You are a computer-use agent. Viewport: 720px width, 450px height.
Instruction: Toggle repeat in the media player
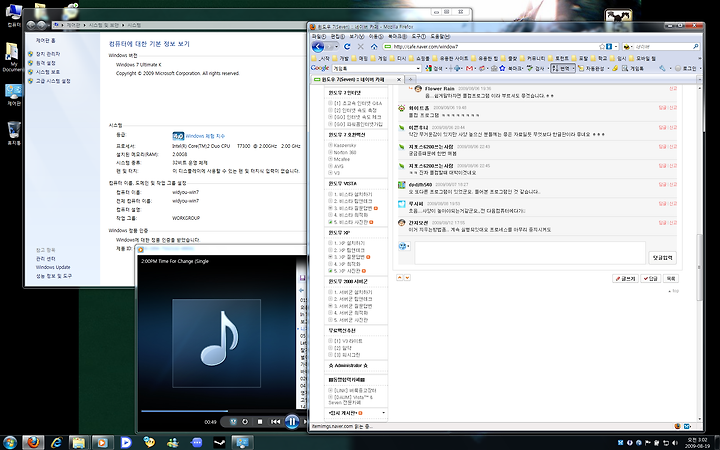(245, 422)
